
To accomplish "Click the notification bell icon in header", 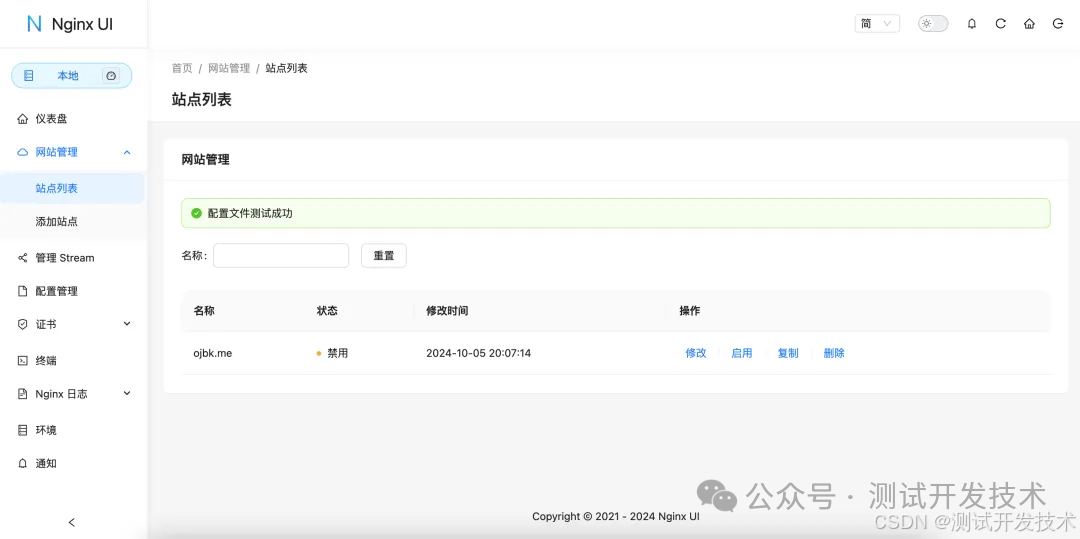I will (971, 24).
